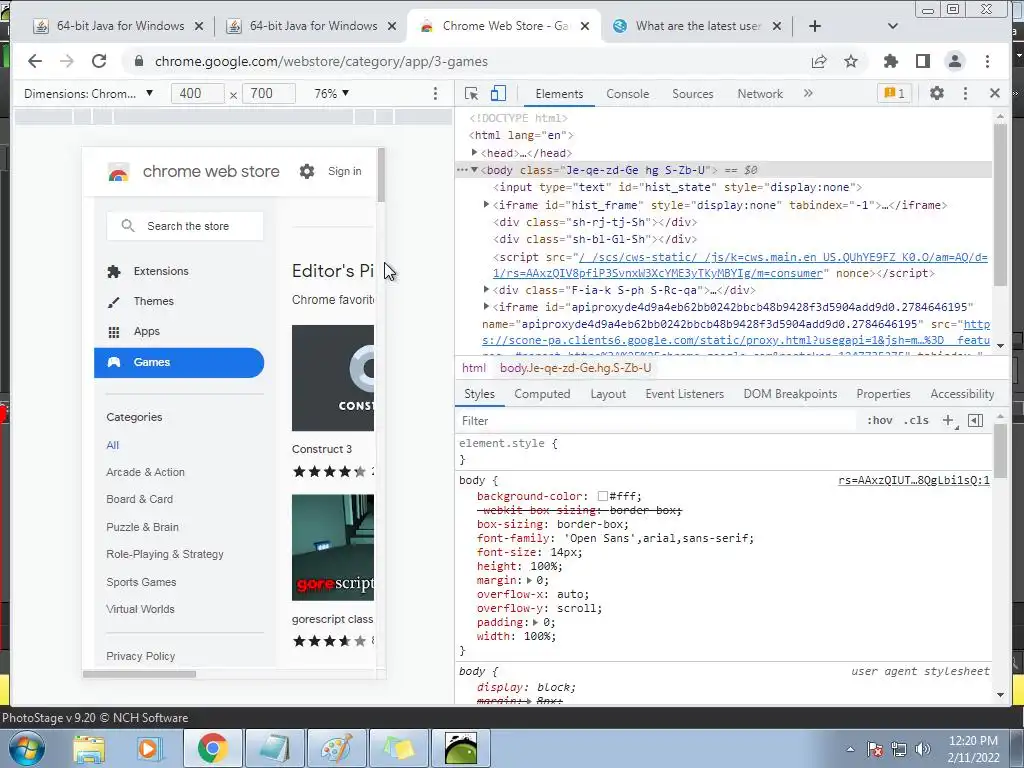Screen dimensions: 1024x768
Task: Open the tab search dropdown
Action: click(893, 26)
